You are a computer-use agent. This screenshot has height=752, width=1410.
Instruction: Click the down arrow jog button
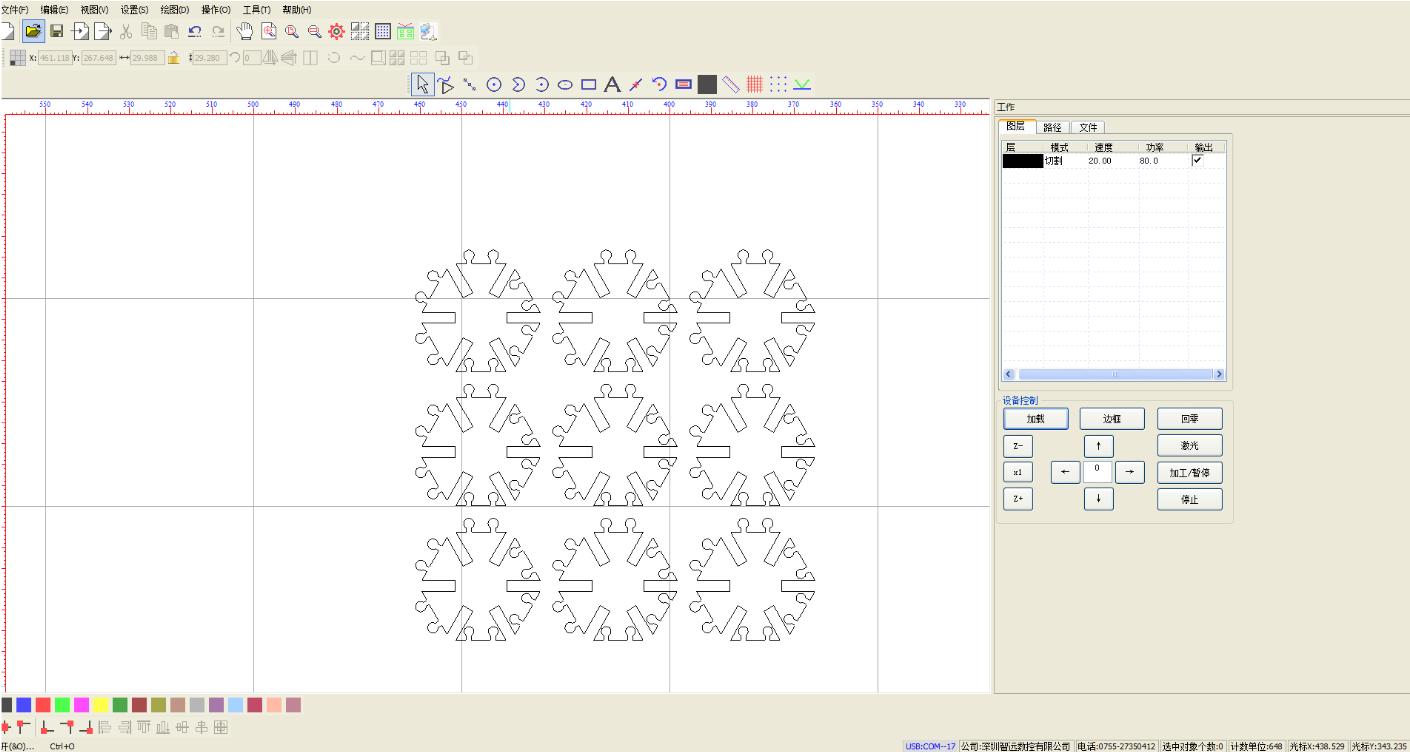click(x=1099, y=498)
